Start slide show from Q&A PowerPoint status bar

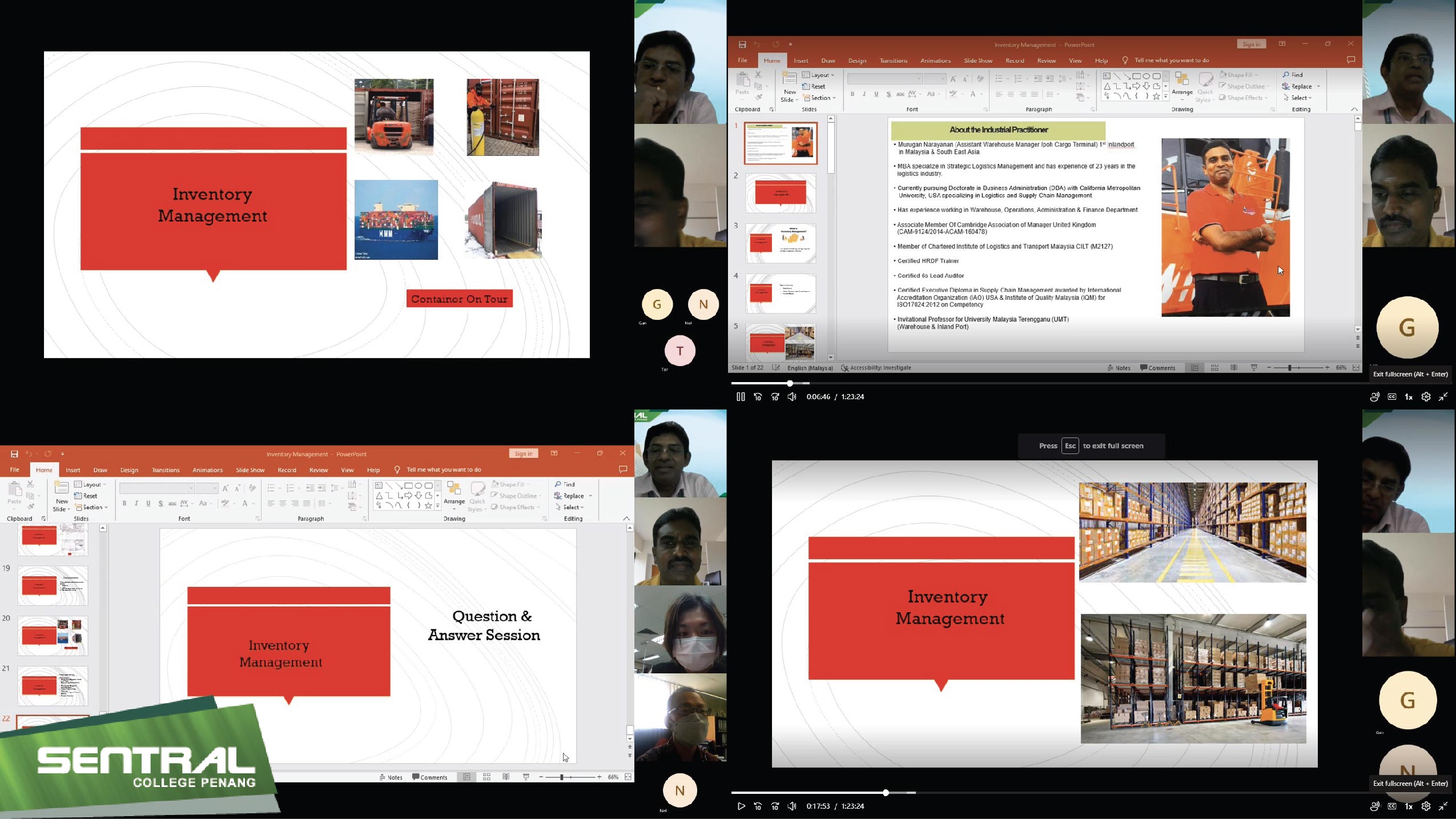pyautogui.click(x=526, y=777)
